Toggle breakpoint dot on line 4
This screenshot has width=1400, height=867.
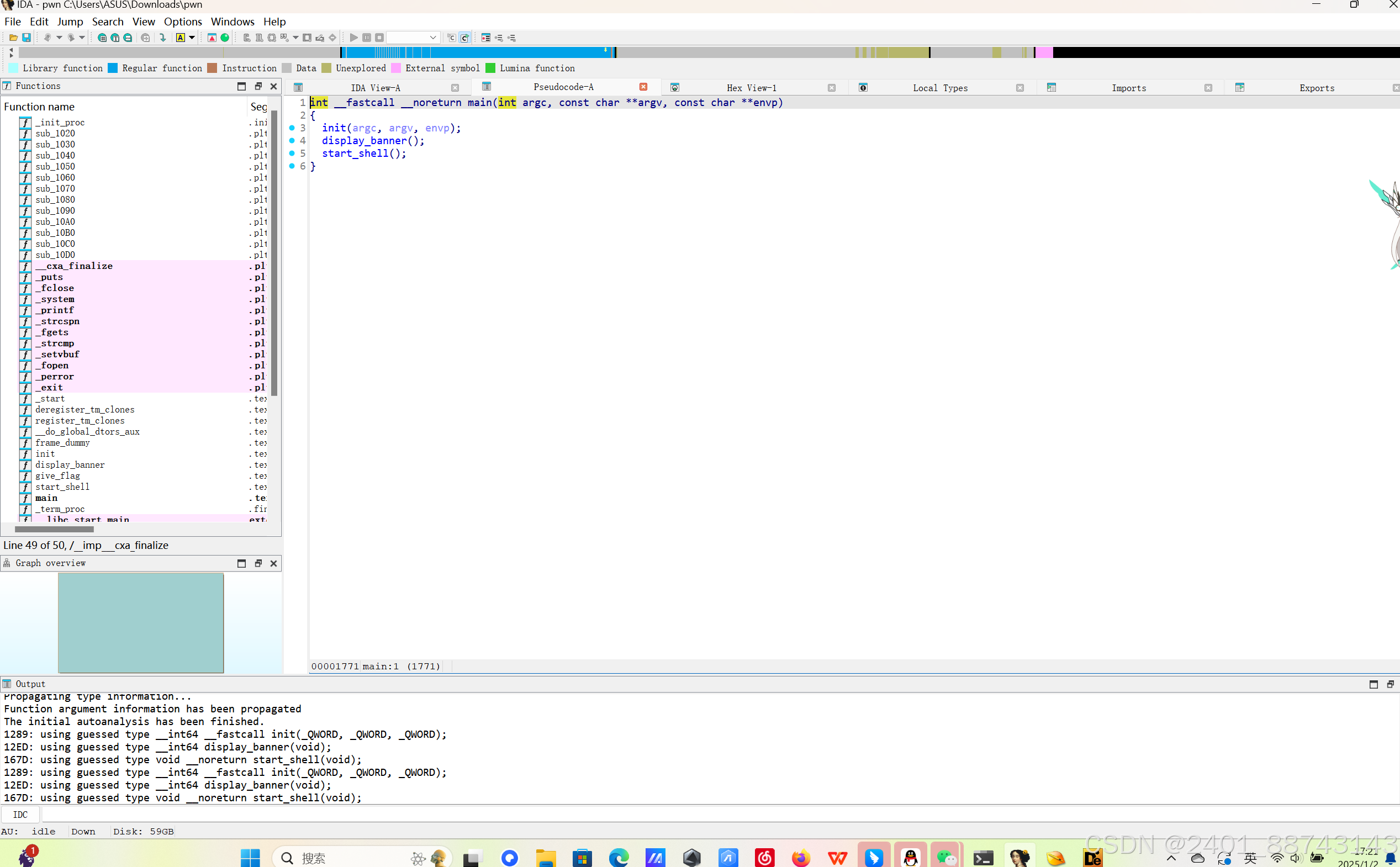pos(292,140)
